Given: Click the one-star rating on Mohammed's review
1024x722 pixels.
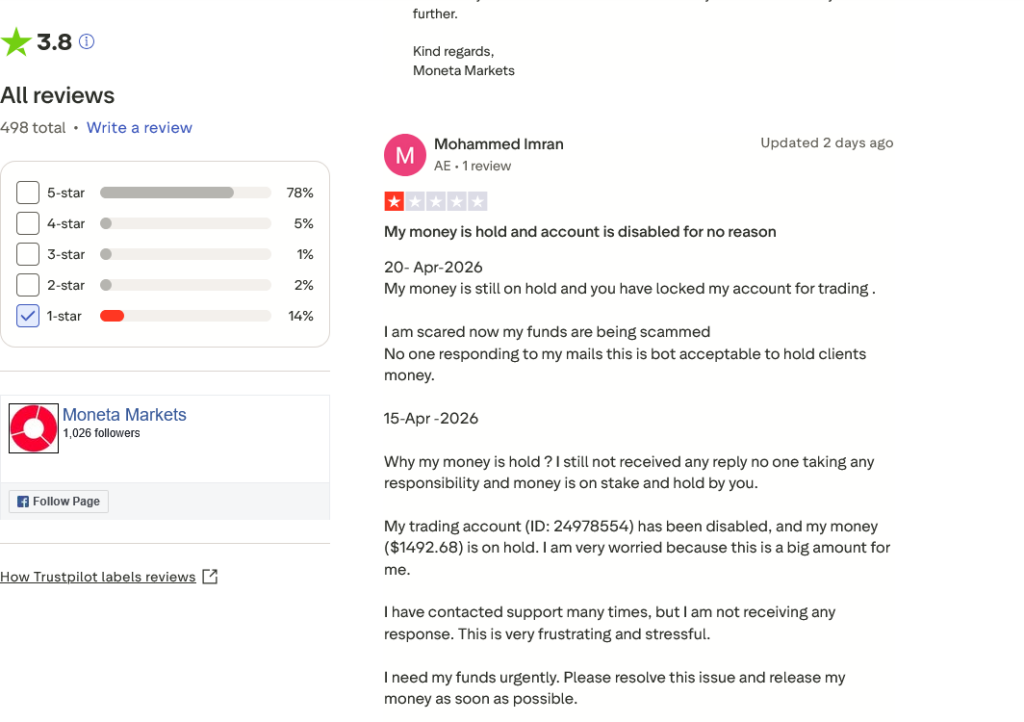Looking at the screenshot, I should [394, 202].
